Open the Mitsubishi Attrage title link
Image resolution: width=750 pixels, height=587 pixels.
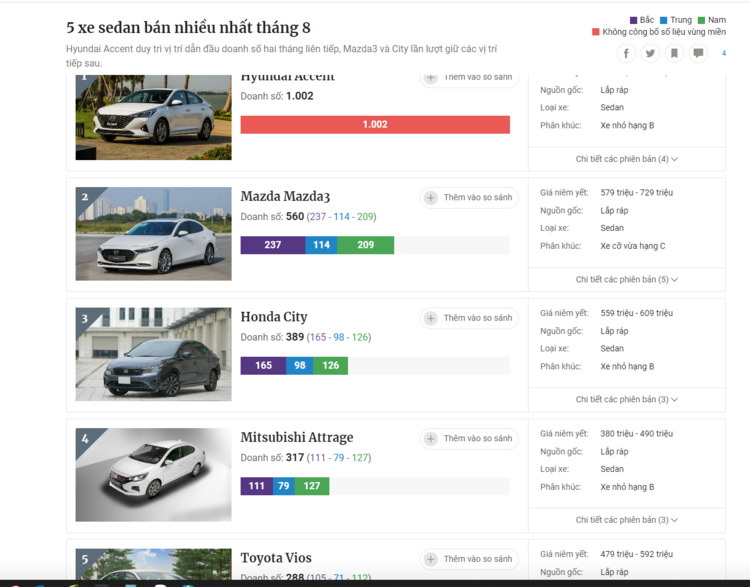[297, 438]
